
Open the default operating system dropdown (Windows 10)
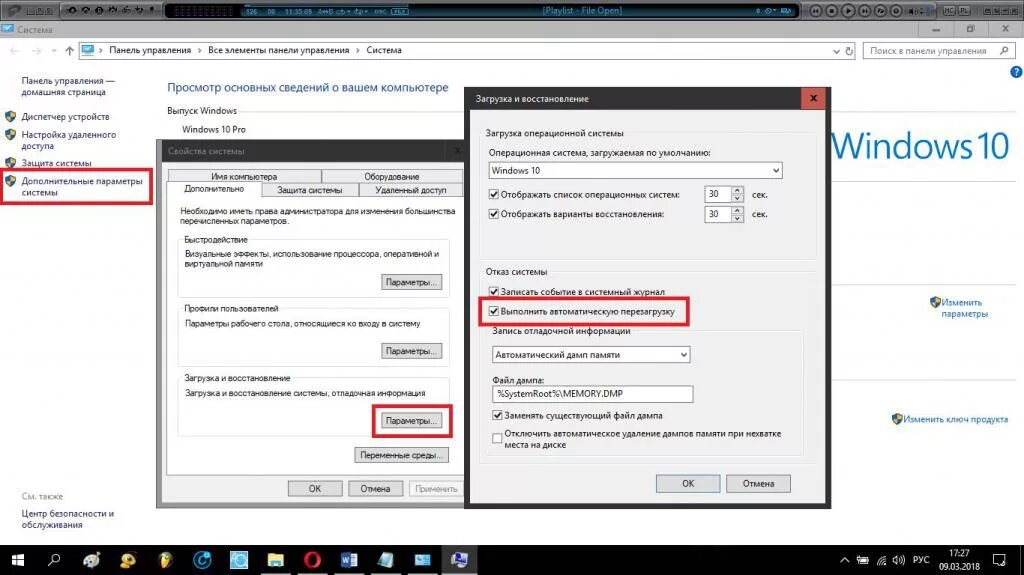tap(635, 171)
